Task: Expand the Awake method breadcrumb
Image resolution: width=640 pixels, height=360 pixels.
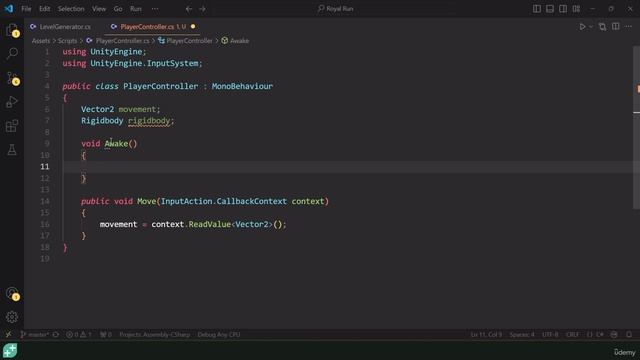Action: [x=235, y=41]
